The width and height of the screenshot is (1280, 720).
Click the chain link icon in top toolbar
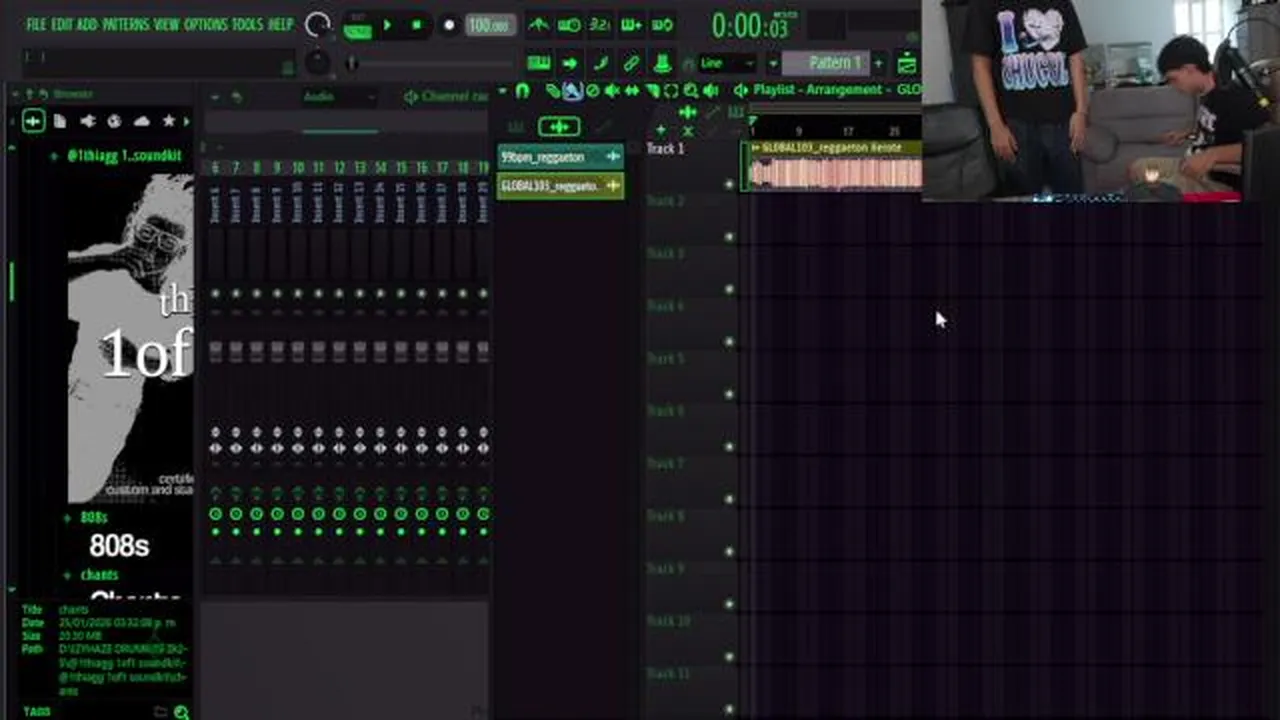(x=632, y=63)
